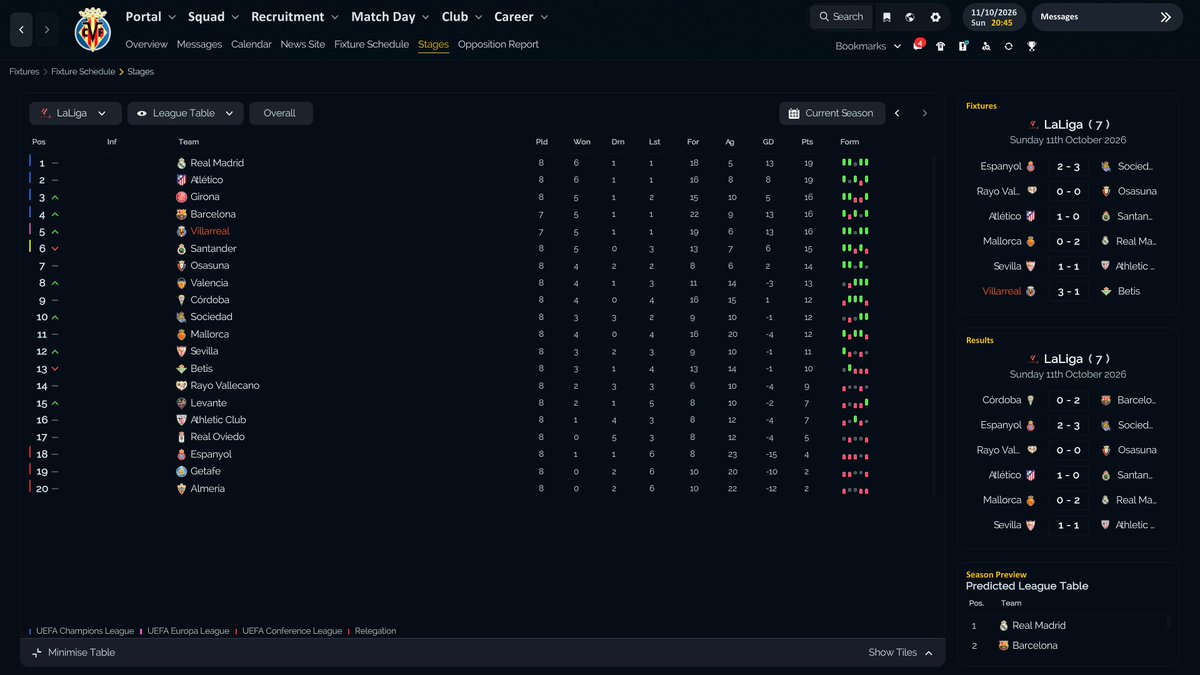Click Real Oviedo team name in table
The width and height of the screenshot is (1200, 675).
pos(217,437)
